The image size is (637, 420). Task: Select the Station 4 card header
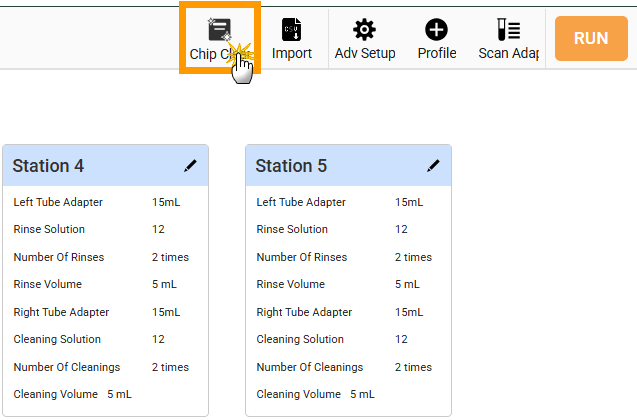click(90, 166)
